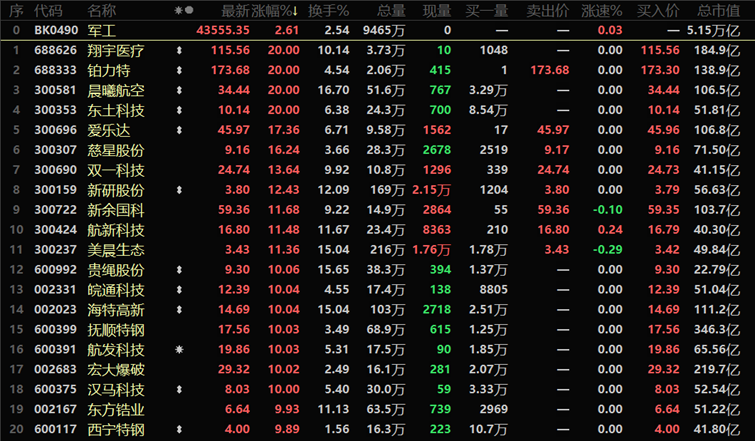
Task: Sort by 现量 column header
Action: [437, 11]
